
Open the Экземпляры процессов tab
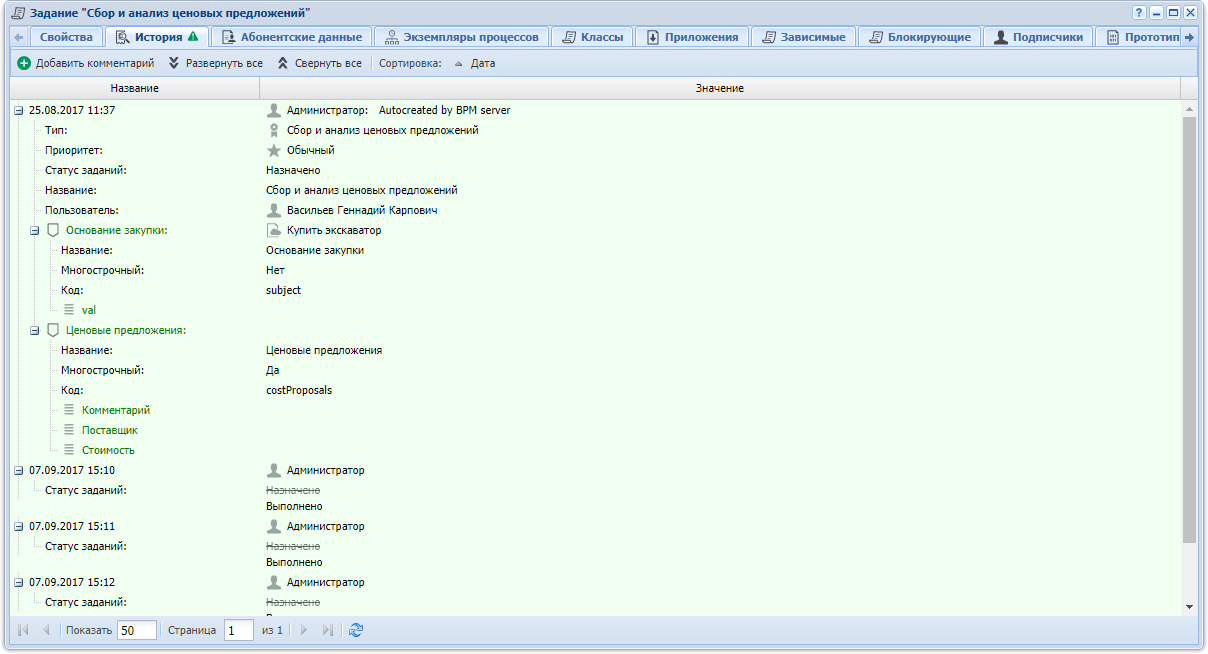tap(463, 37)
